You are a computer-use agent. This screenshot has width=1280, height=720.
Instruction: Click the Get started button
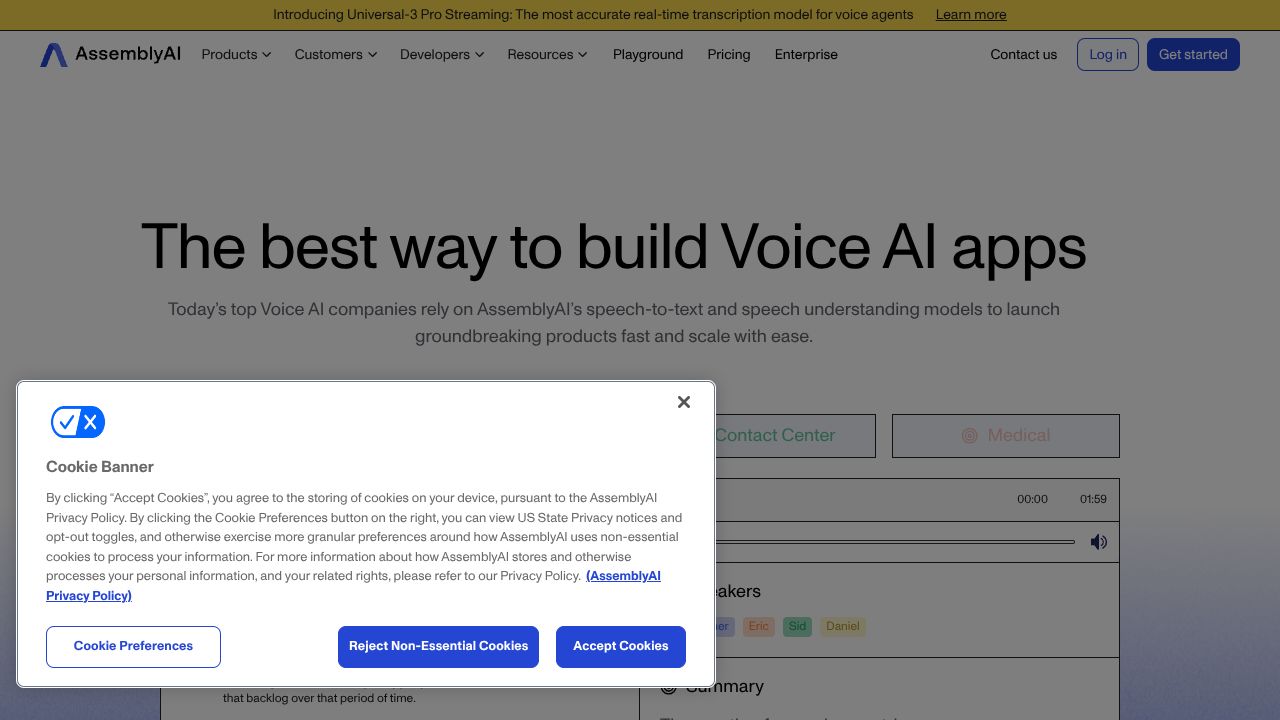[x=1192, y=55]
